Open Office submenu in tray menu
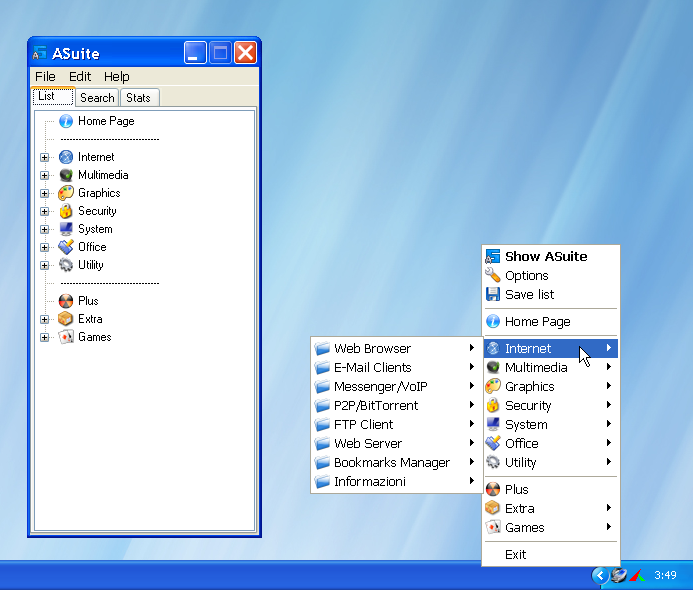 point(551,443)
